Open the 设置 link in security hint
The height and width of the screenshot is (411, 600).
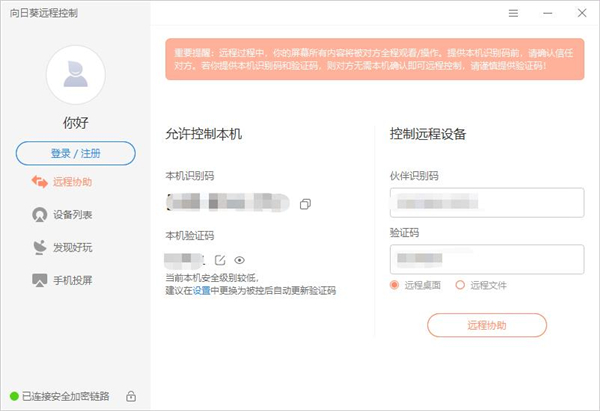pos(201,291)
